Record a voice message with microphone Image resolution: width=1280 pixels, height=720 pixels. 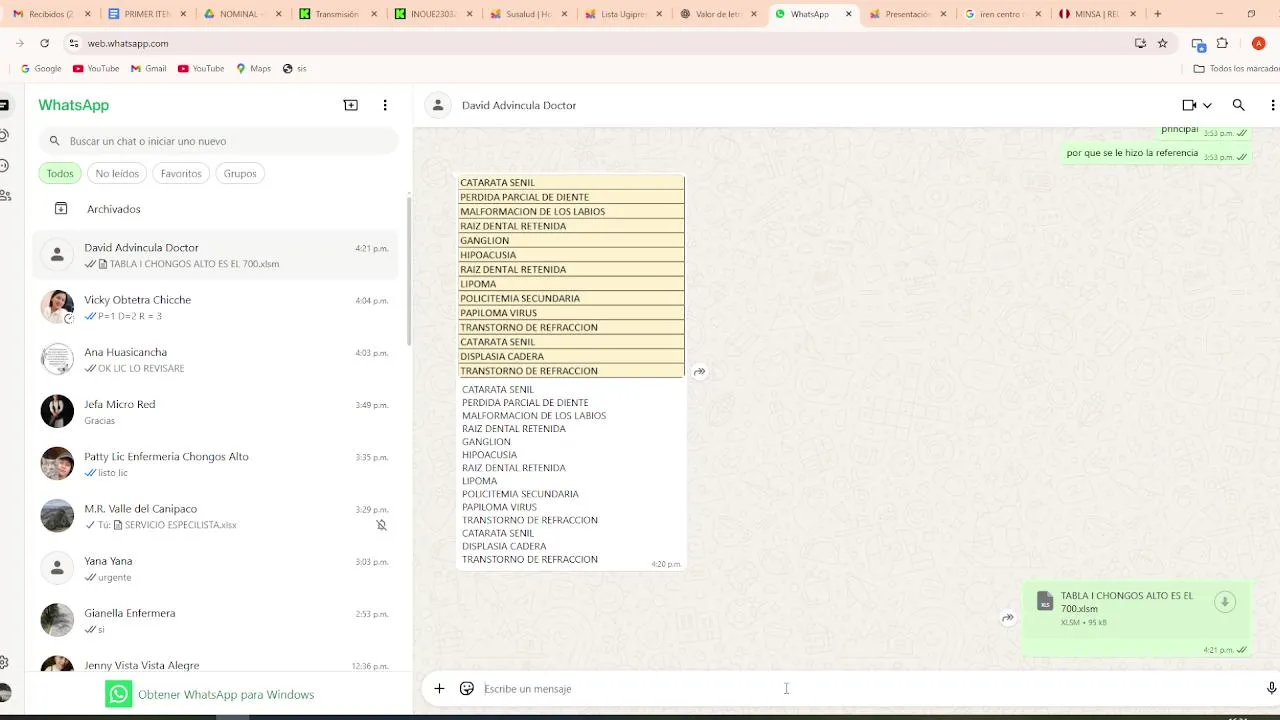(x=1271, y=688)
